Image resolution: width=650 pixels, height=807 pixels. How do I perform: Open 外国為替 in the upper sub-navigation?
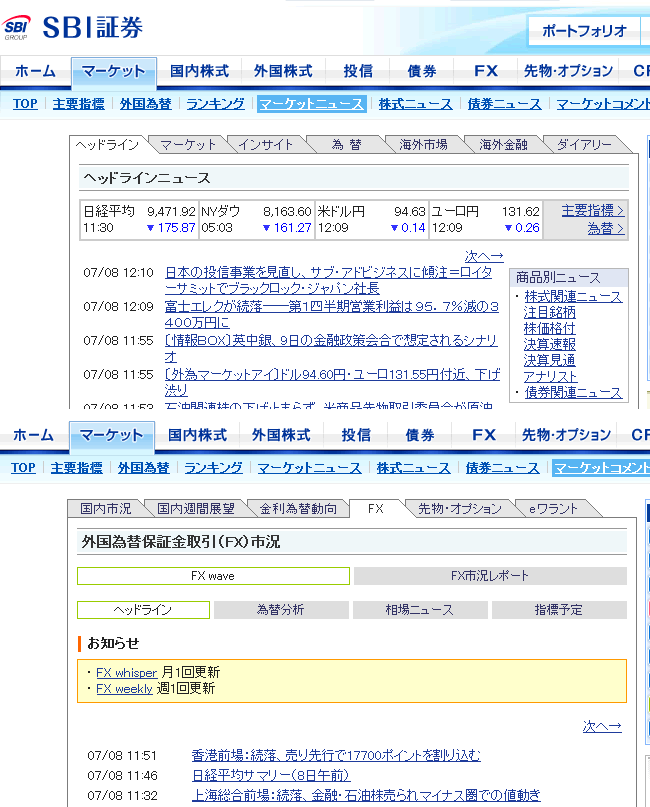tap(145, 103)
